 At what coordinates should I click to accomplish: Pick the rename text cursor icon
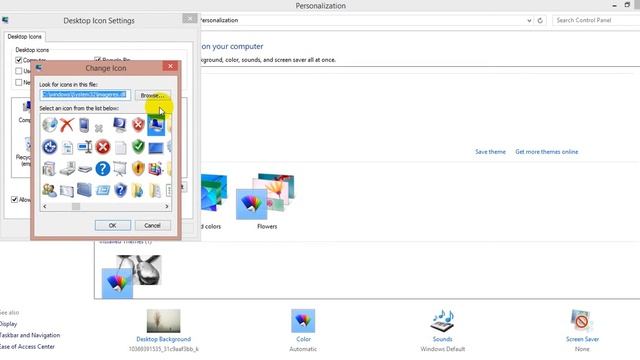[x=85, y=147]
